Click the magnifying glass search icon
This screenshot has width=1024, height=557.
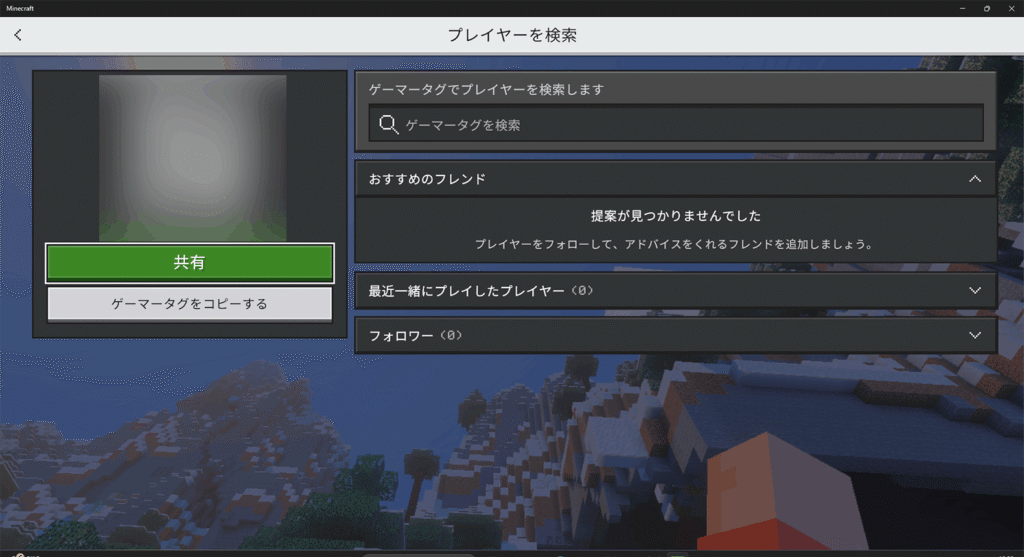pyautogui.click(x=389, y=124)
